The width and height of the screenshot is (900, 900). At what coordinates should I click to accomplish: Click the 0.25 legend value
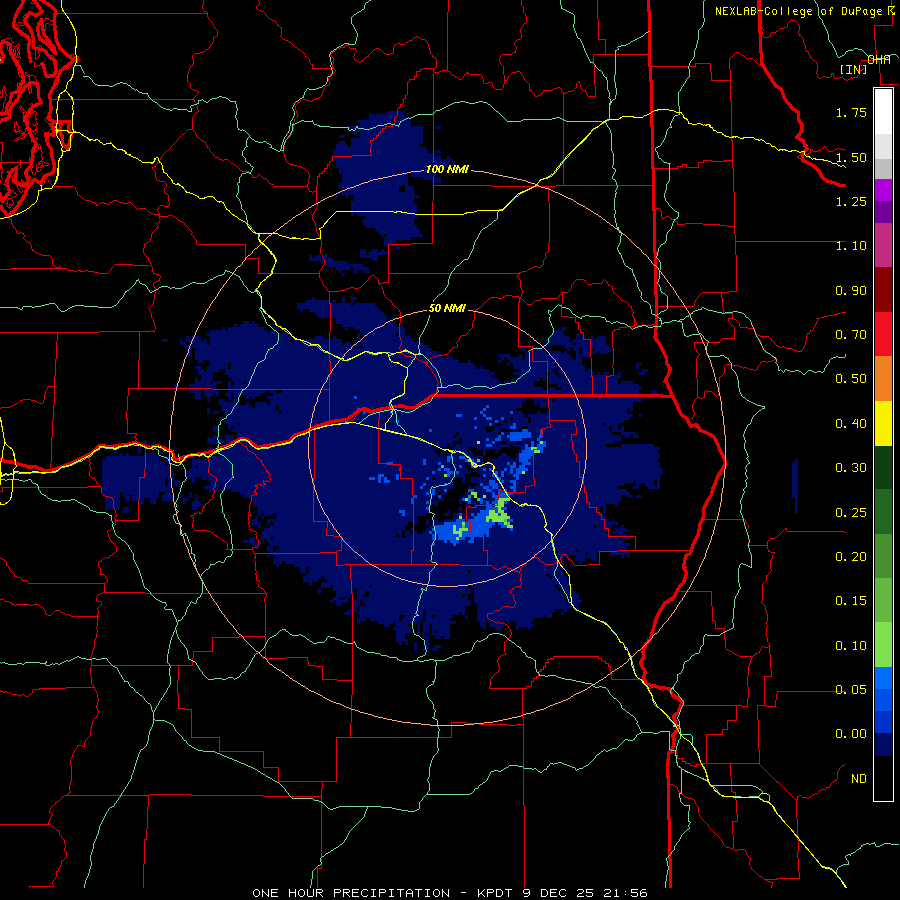851,513
